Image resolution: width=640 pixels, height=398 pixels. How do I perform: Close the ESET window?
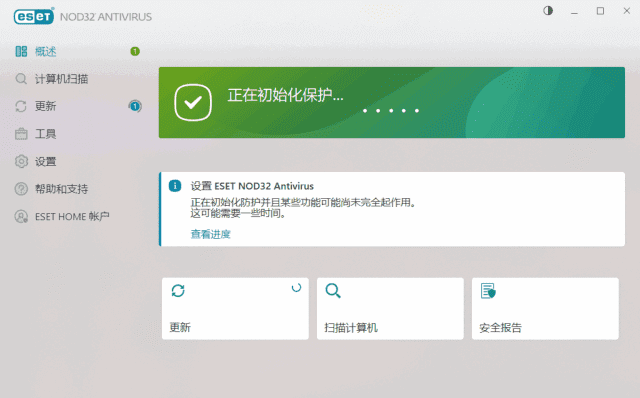627,11
